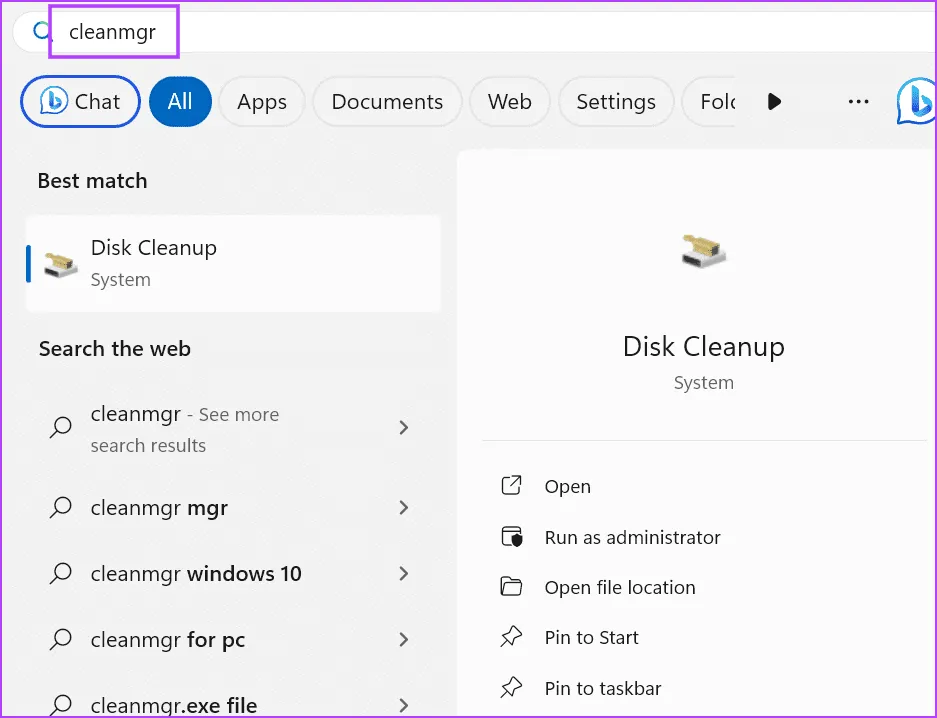Image resolution: width=937 pixels, height=718 pixels.
Task: Expand the 'cleanmgr mgr' suggestion arrow
Action: click(404, 508)
